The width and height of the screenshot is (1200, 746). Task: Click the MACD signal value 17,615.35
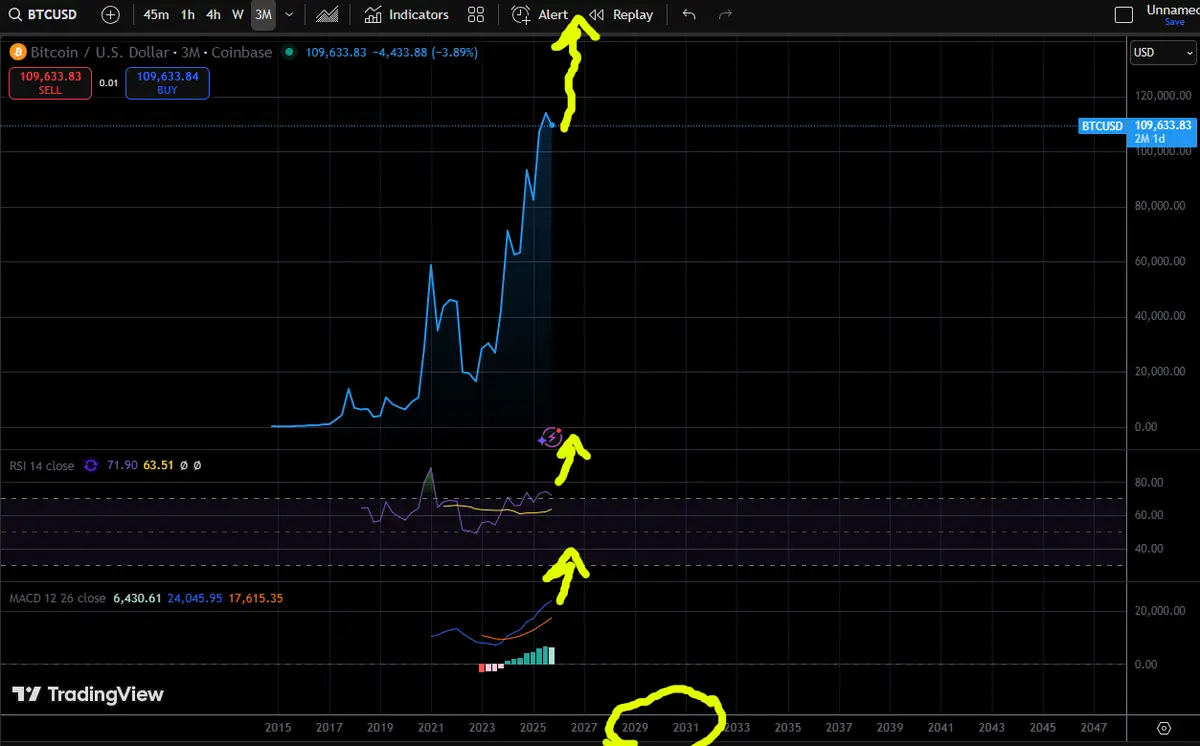[256, 598]
